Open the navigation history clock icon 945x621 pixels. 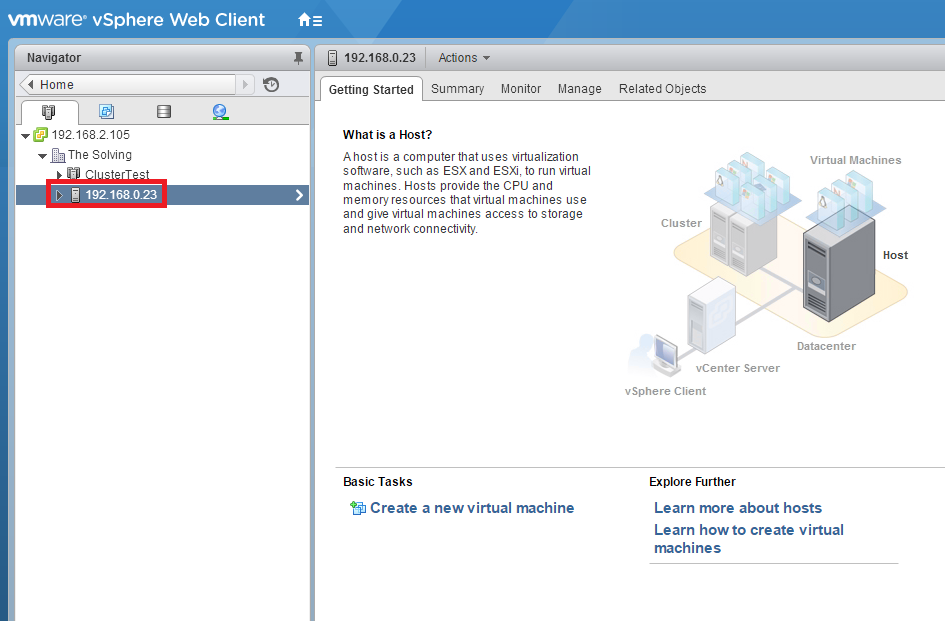[271, 84]
